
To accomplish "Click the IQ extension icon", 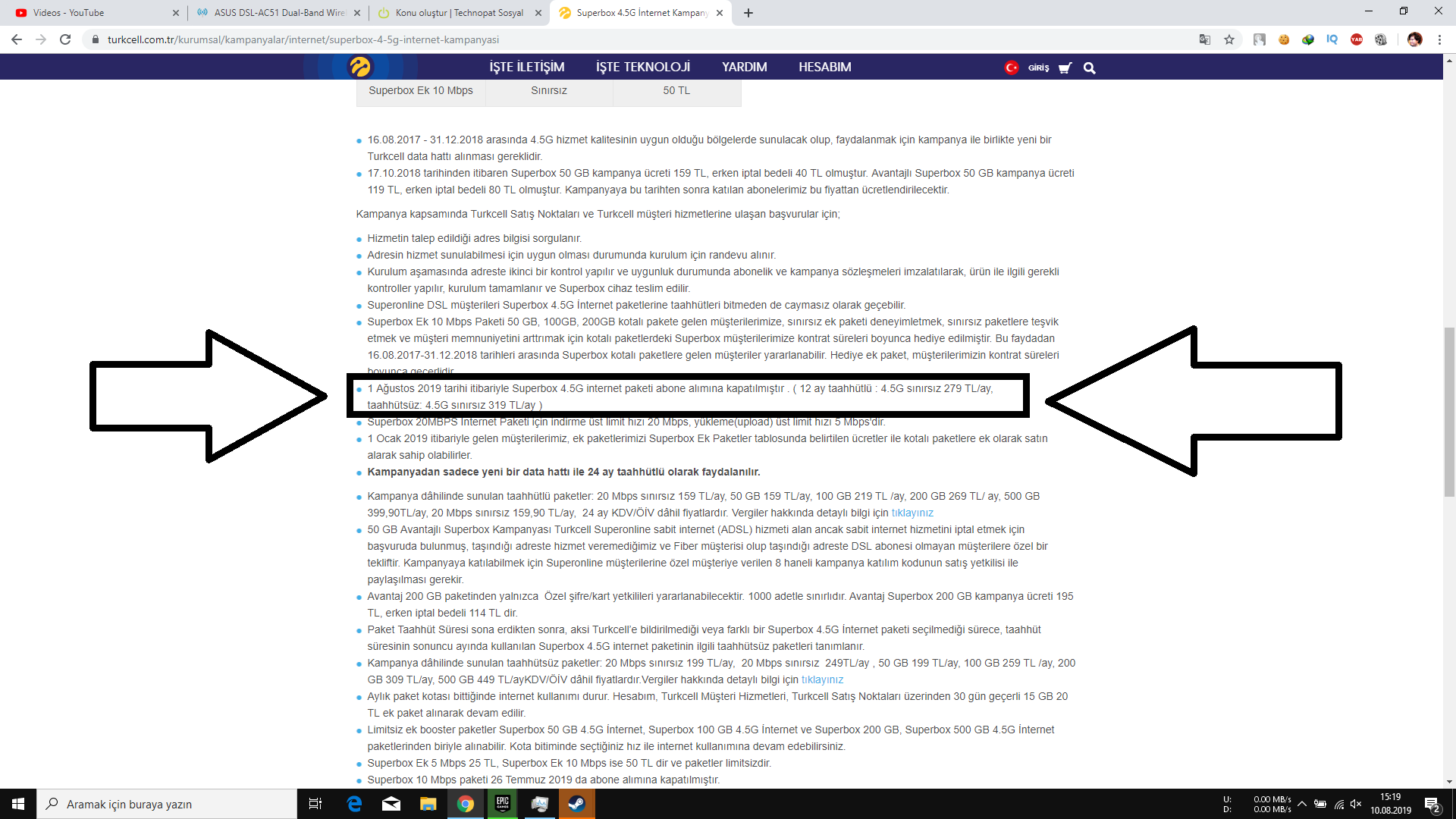I will click(x=1332, y=39).
